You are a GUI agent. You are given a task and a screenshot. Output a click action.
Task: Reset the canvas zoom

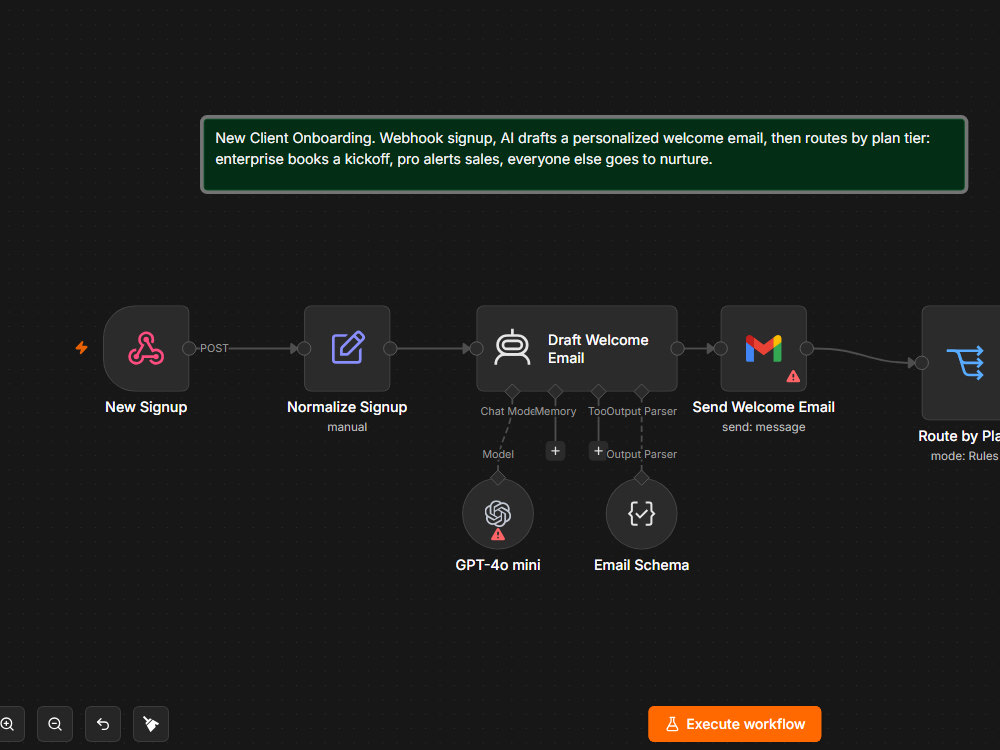coord(103,724)
